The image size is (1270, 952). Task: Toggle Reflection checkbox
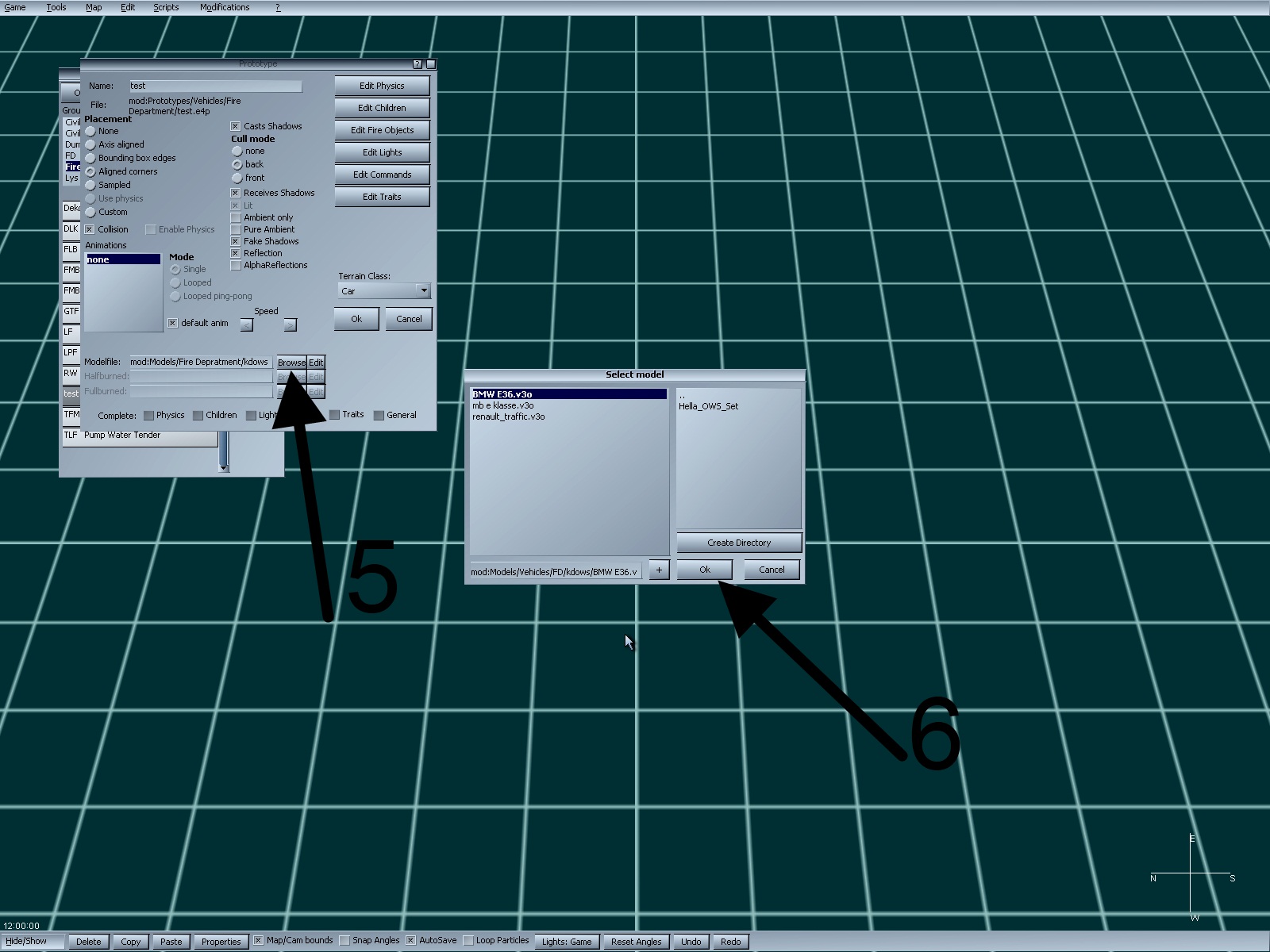235,253
